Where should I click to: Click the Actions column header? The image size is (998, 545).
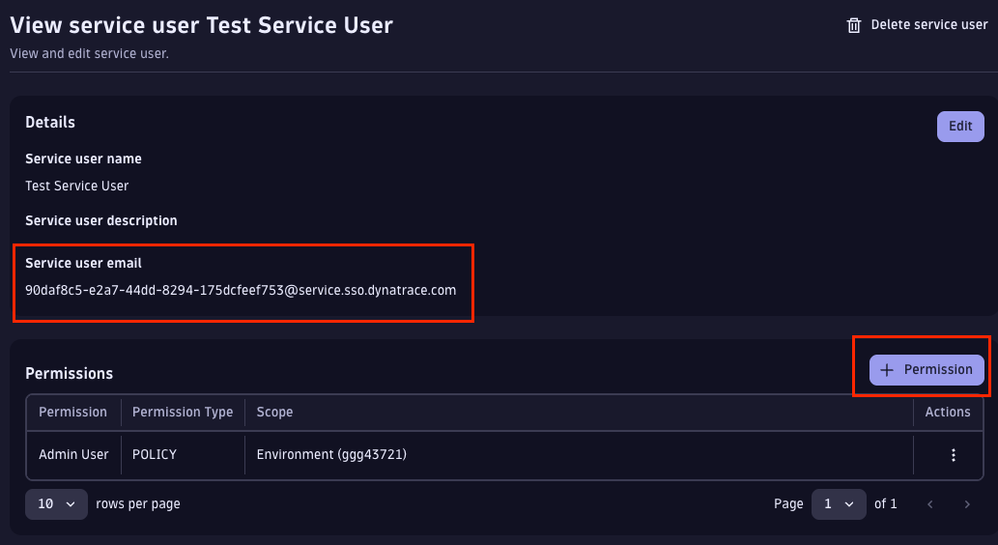coord(947,412)
